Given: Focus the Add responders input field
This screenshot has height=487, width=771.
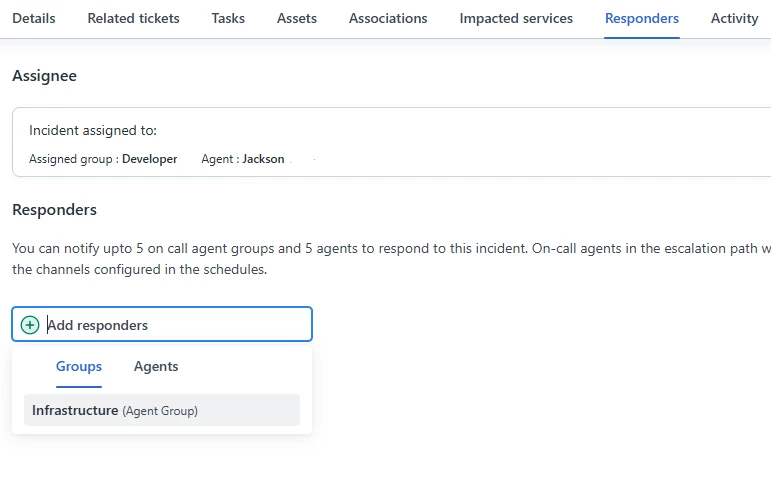Looking at the screenshot, I should (x=162, y=324).
